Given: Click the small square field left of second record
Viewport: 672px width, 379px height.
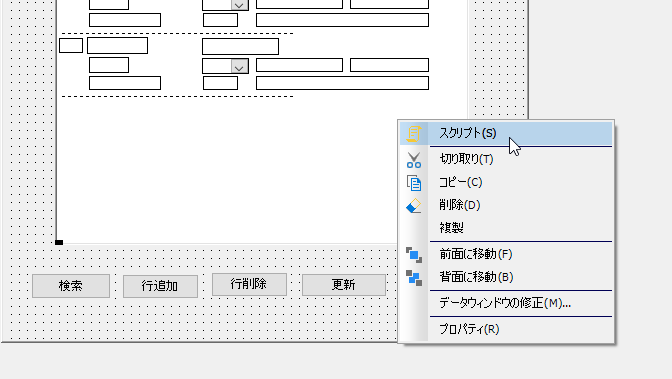Looking at the screenshot, I should pos(71,45).
